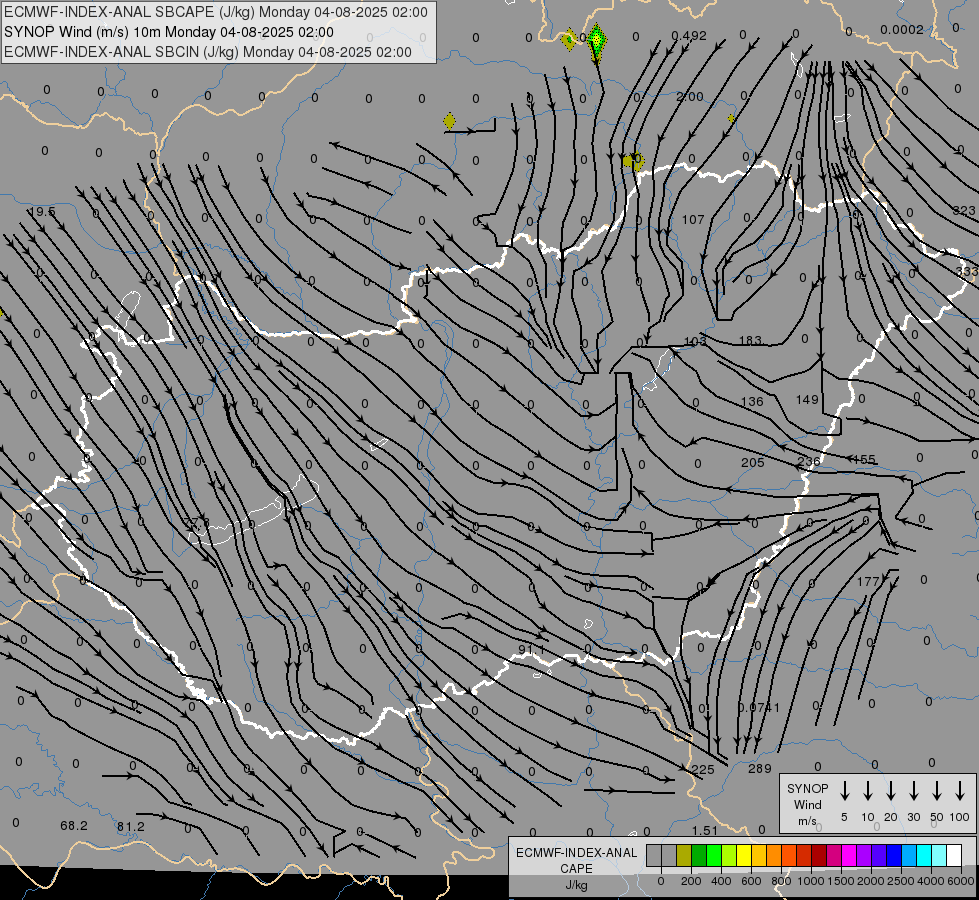Click the wind arrow above 5 in SYNOP legend
Image resolution: width=979 pixels, height=900 pixels.
(844, 791)
